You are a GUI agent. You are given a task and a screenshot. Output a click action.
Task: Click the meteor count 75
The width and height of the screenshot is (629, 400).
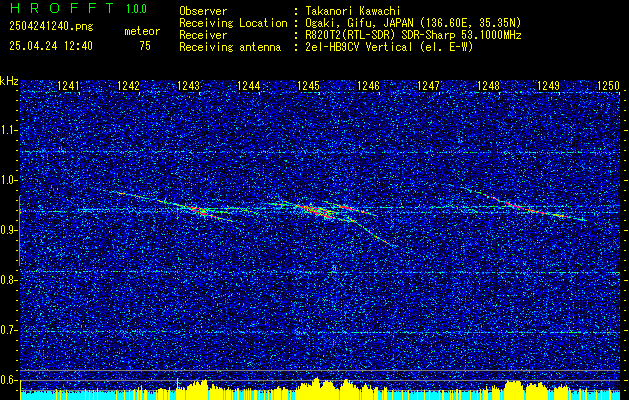[145, 46]
